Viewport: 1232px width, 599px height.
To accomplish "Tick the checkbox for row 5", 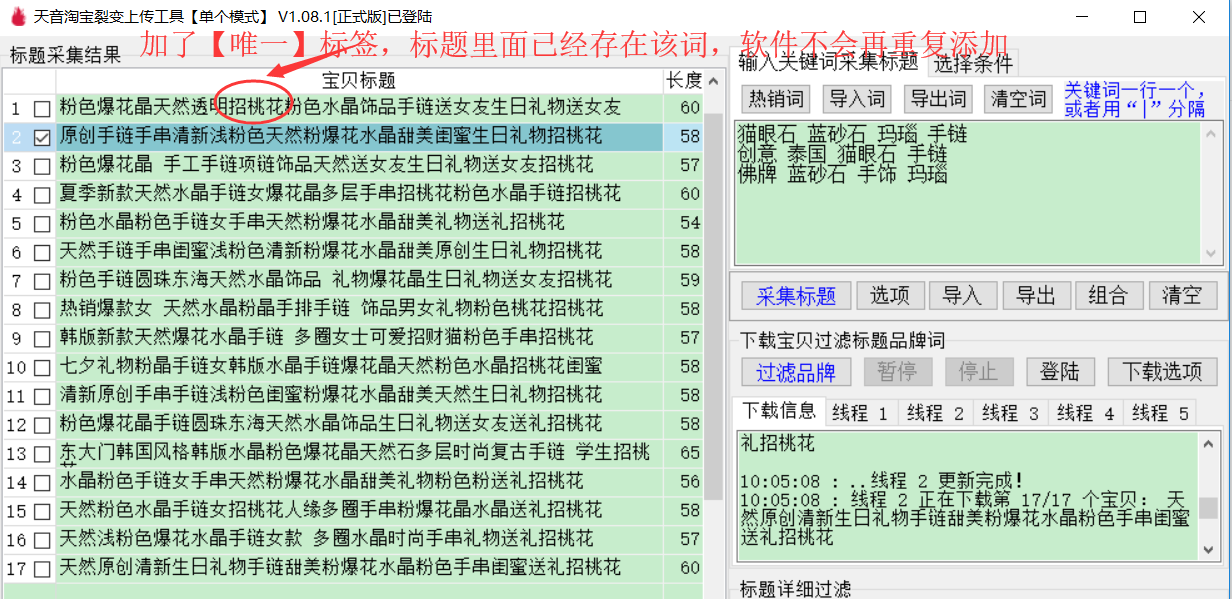I will (x=42, y=223).
